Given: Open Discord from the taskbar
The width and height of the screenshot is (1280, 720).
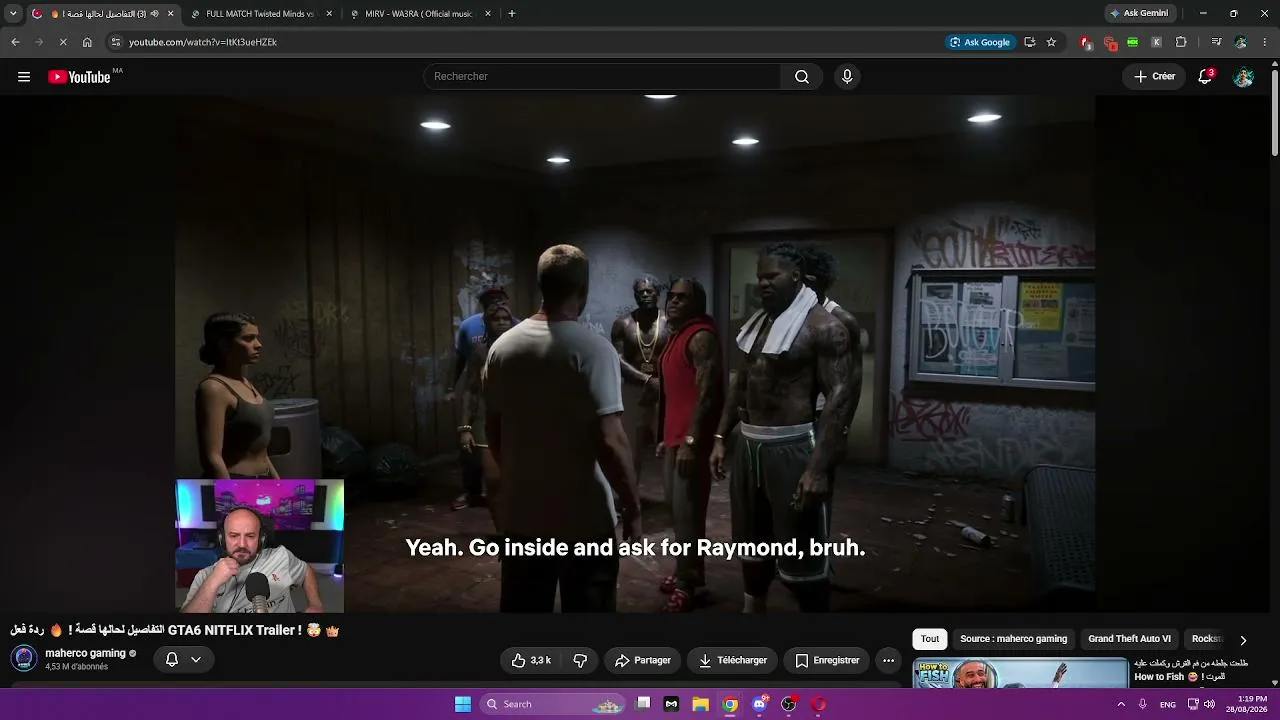Looking at the screenshot, I should pyautogui.click(x=759, y=704).
